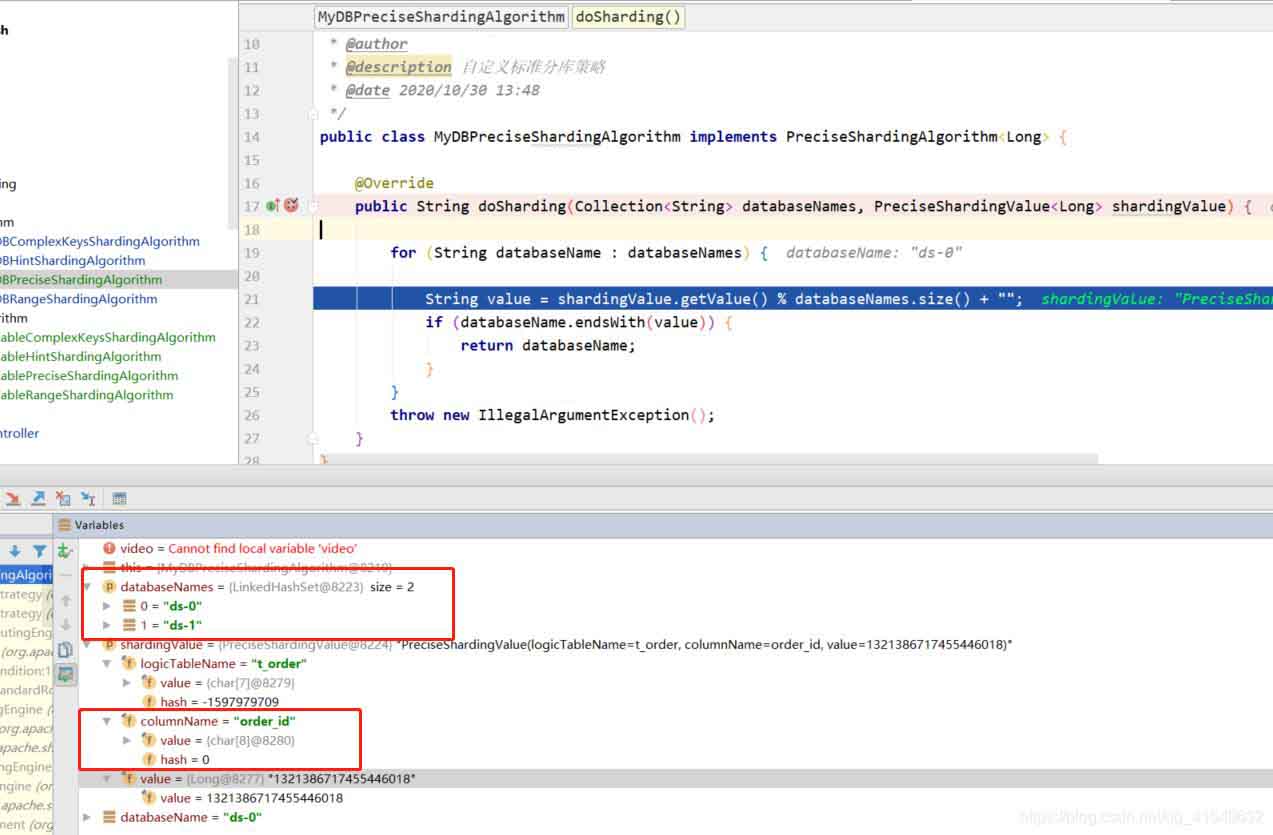Toggle the breakpoint on line 17
The height and width of the screenshot is (835, 1273).
point(291,206)
